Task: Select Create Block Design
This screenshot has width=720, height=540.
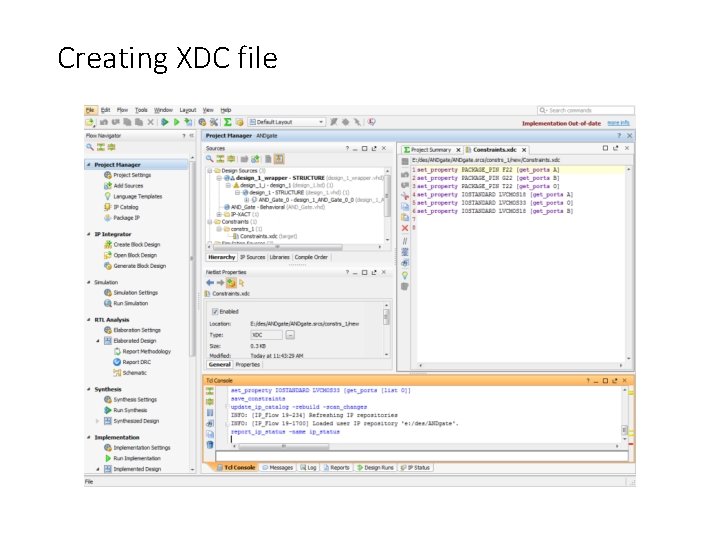Action: coord(137,244)
